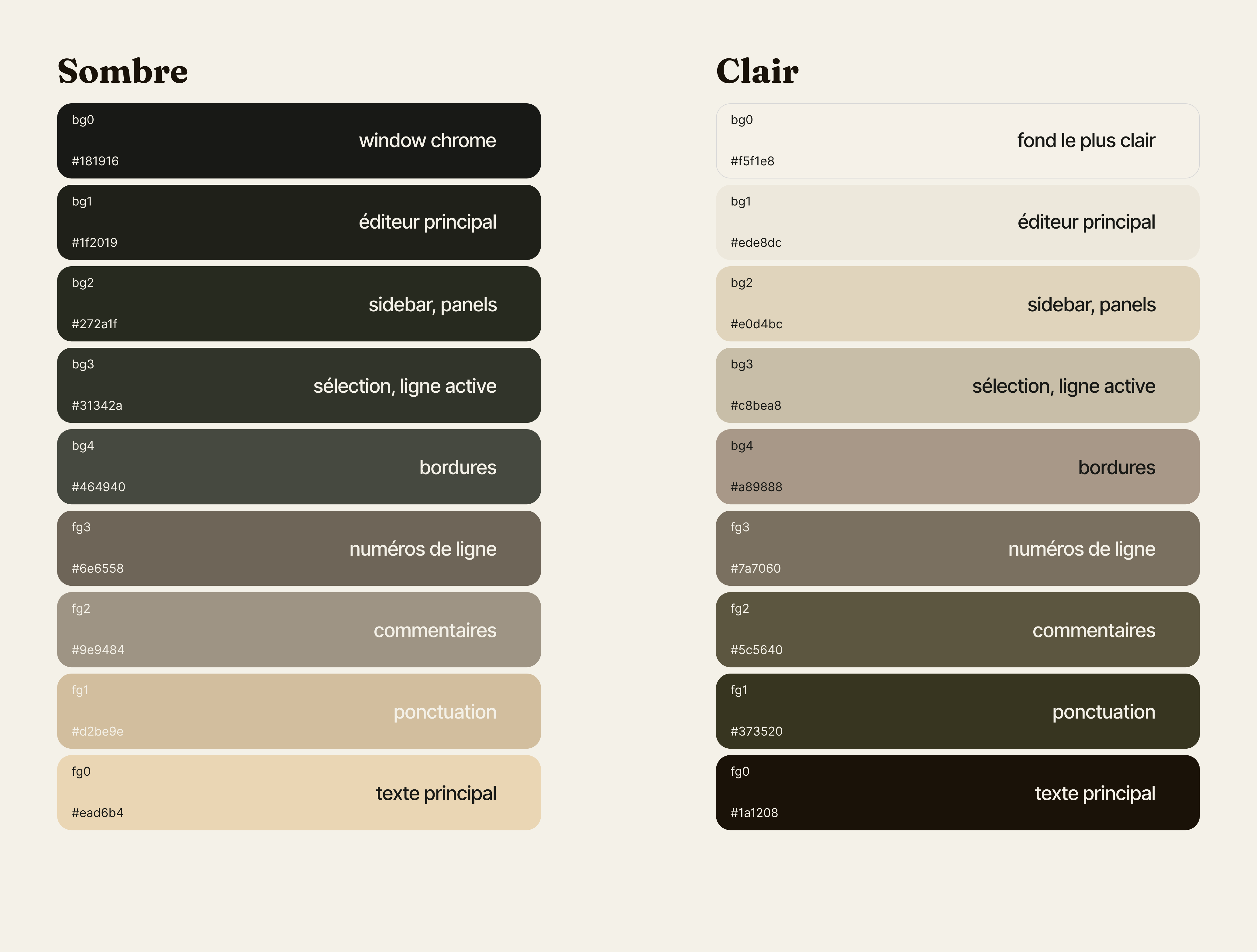Viewport: 1257px width, 952px height.
Task: Select the Clair fg3 numéros de ligne swatch
Action: coord(958,548)
